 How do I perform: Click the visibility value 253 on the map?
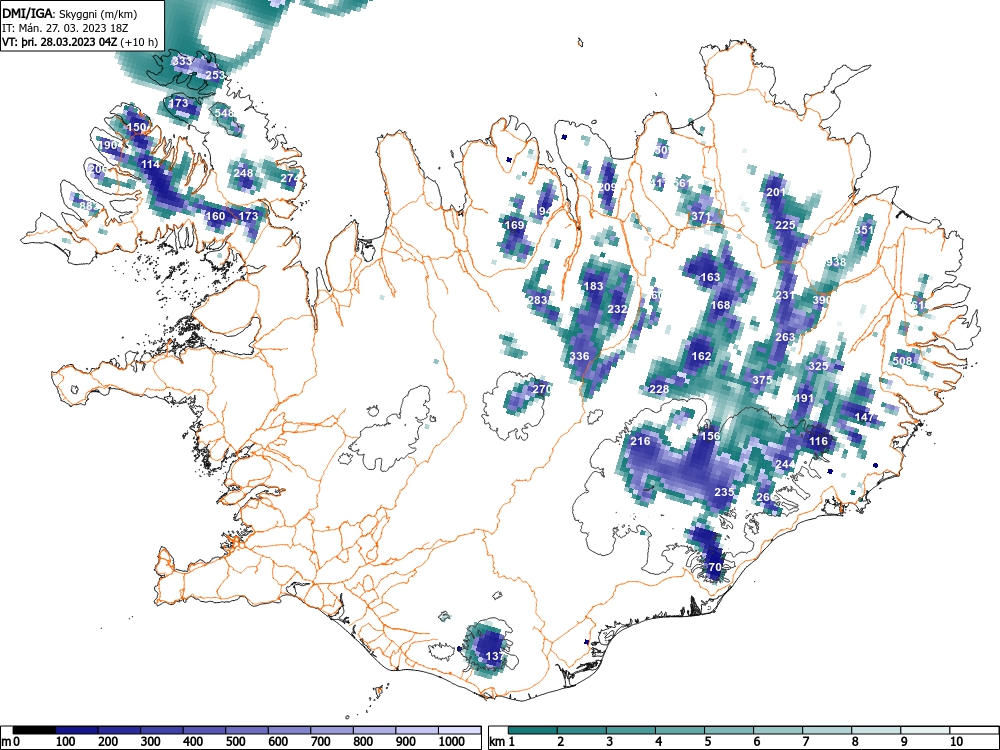[215, 75]
